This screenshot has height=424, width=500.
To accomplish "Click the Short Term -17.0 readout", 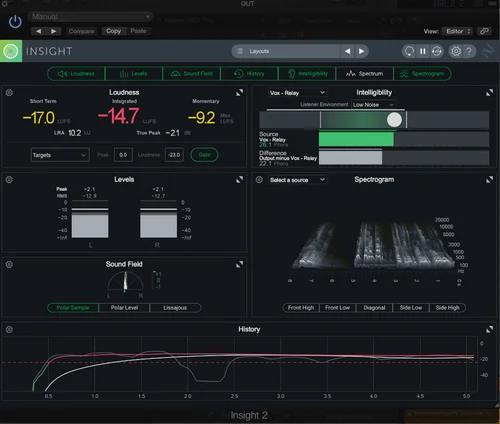I will coord(39,118).
